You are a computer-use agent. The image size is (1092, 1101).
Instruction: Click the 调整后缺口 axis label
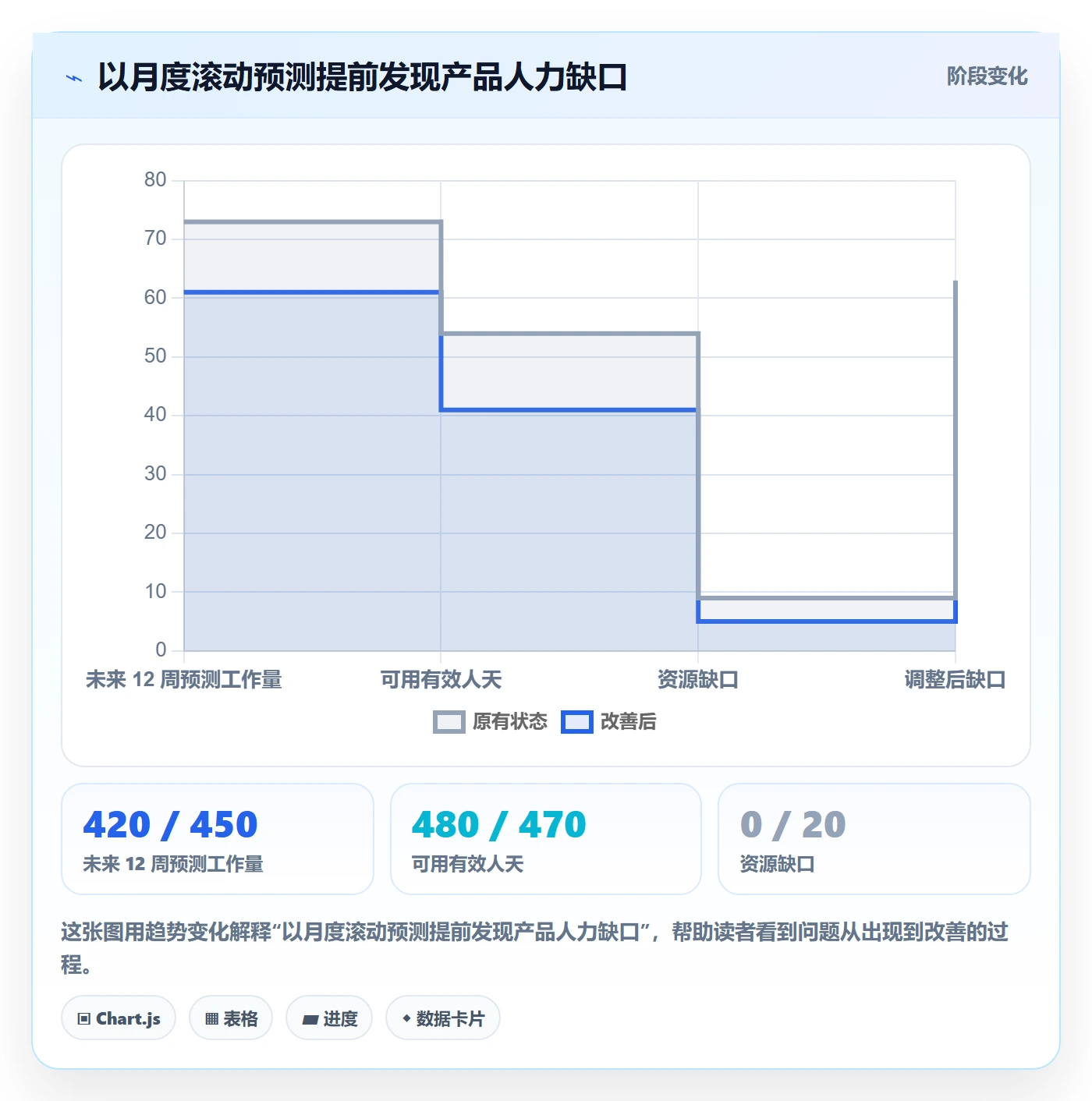pyautogui.click(x=955, y=680)
